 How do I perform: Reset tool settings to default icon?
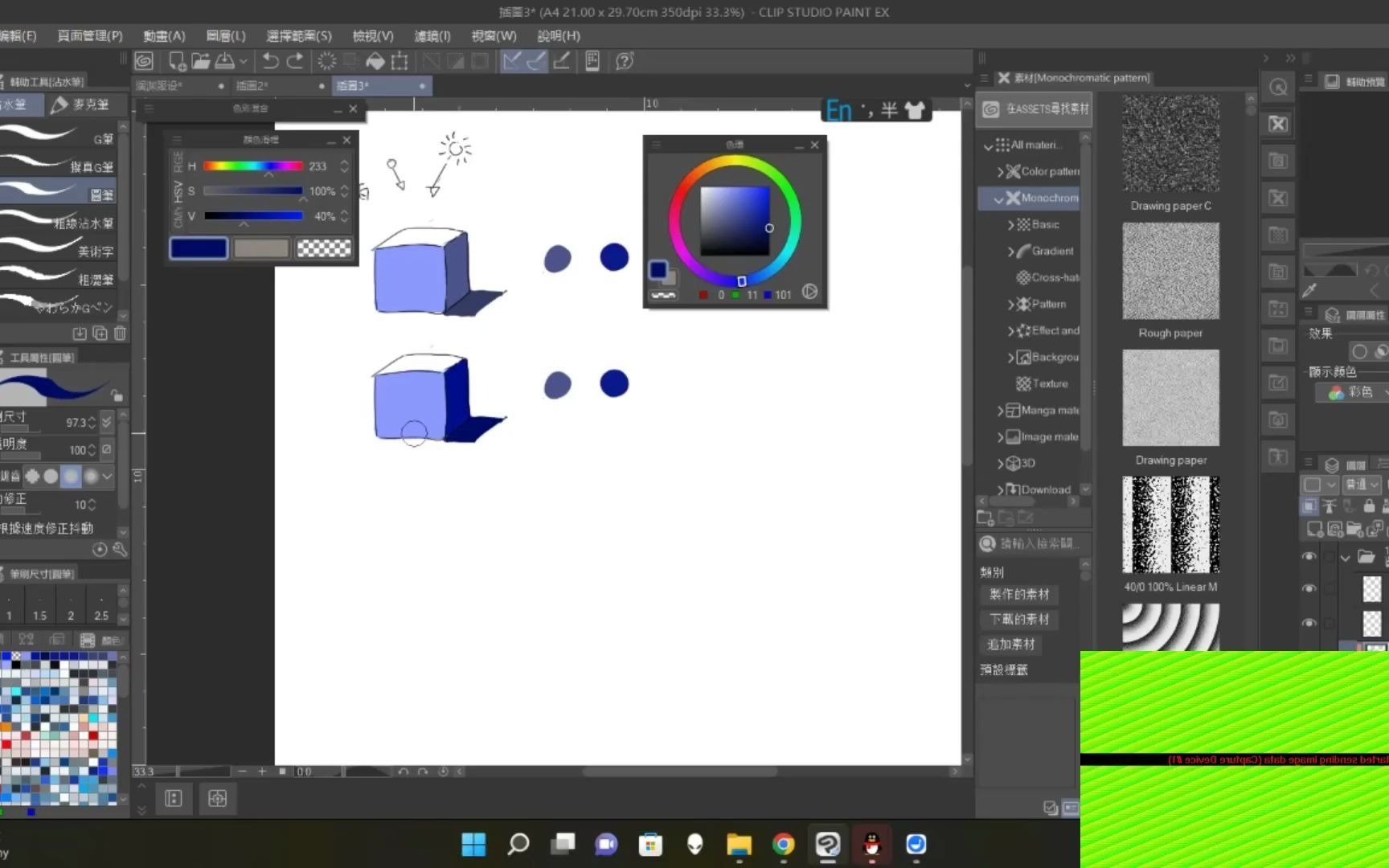point(100,550)
